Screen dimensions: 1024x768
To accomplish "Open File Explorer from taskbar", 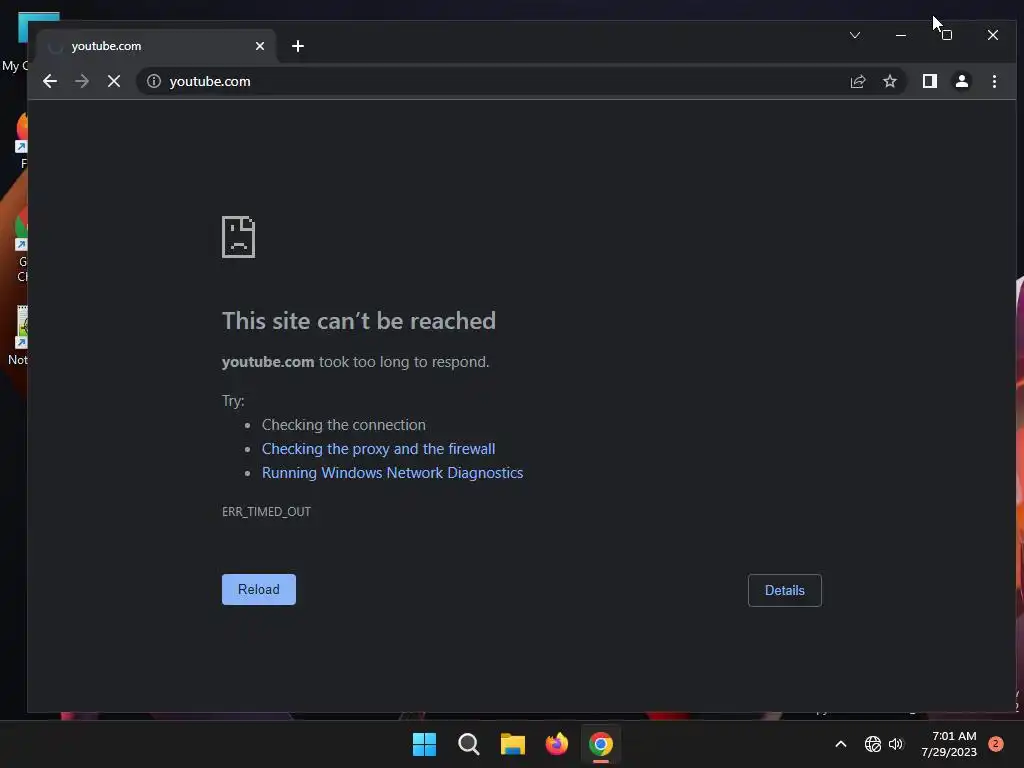I will (x=513, y=744).
